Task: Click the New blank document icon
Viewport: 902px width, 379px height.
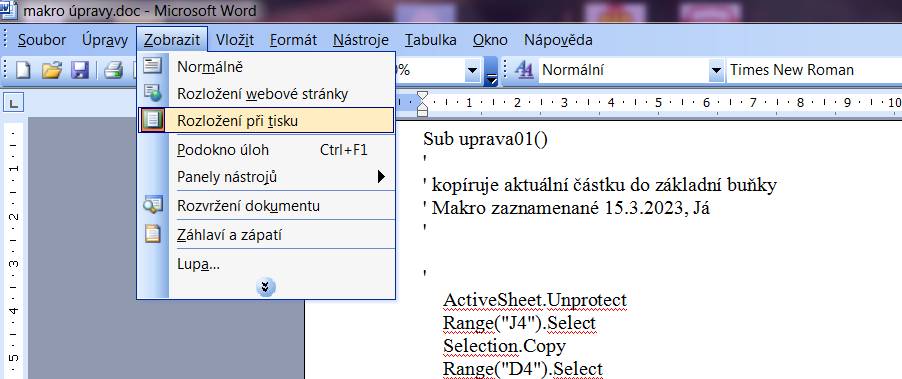Action: [x=24, y=70]
